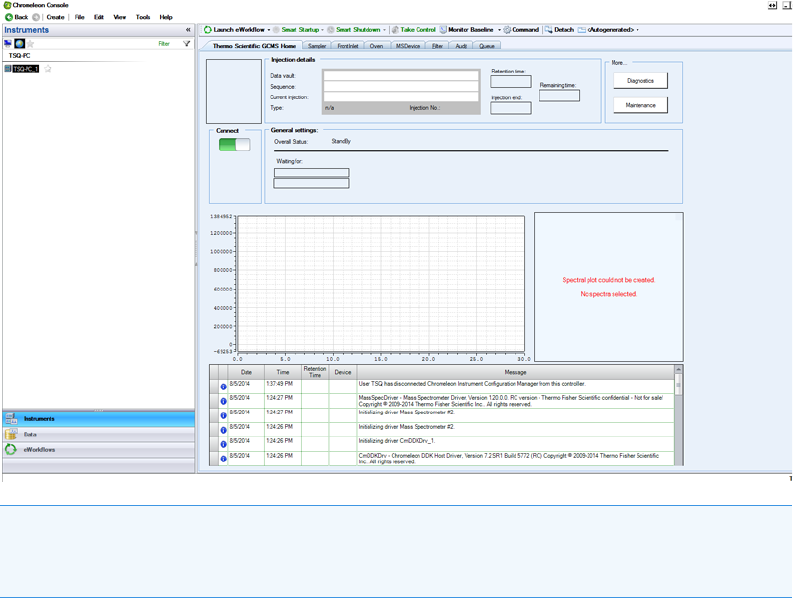Click the filter funnel icon in Instruments
The image size is (793, 598).
(187, 44)
